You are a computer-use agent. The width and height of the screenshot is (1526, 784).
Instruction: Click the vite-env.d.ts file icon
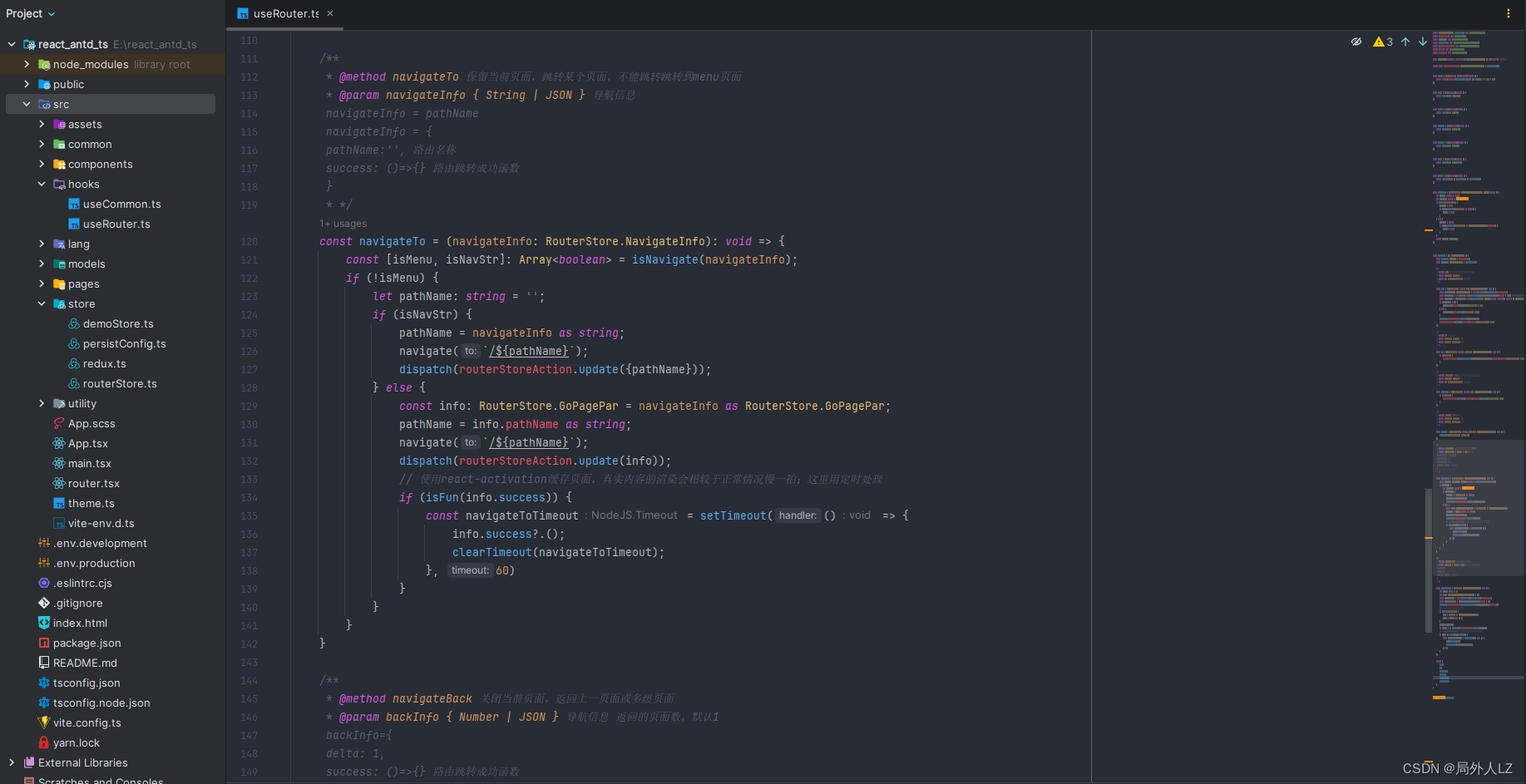pyautogui.click(x=59, y=523)
